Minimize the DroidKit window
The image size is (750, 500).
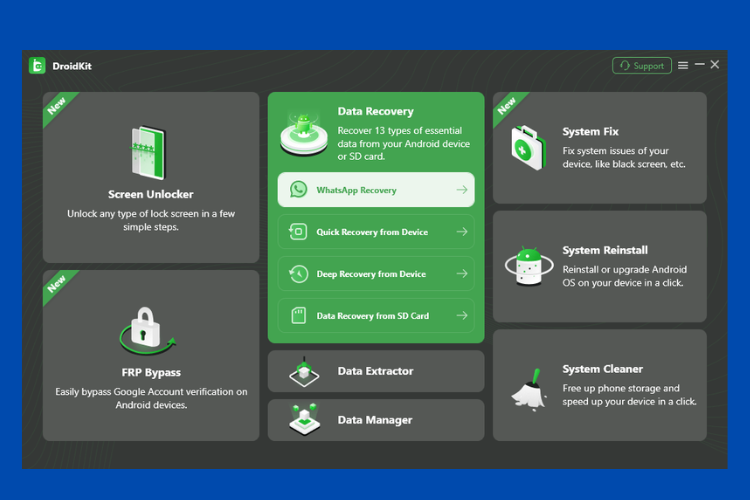[x=699, y=64]
